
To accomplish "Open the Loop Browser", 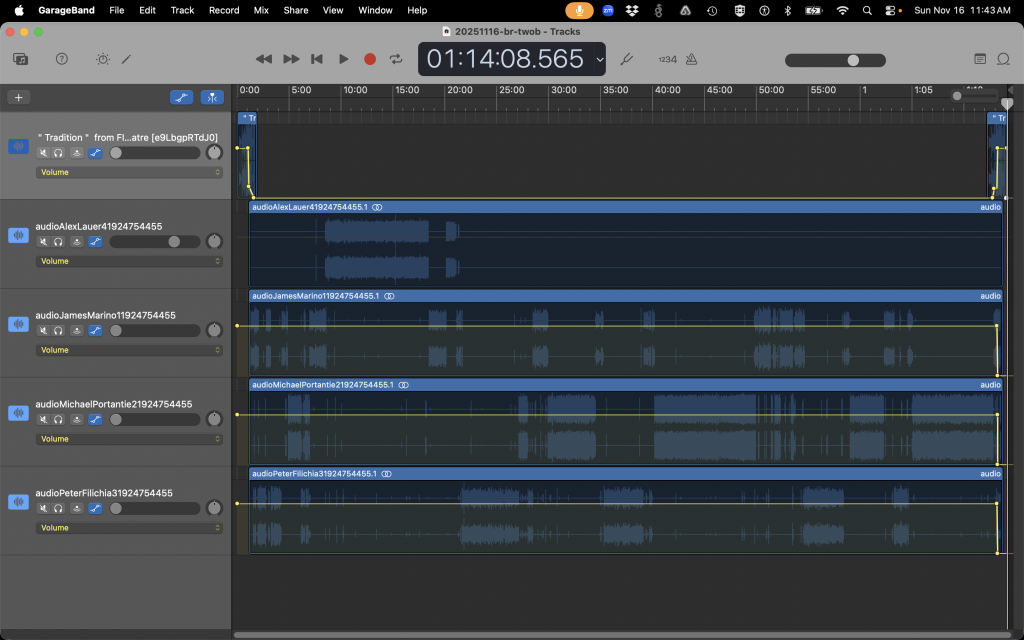I will coord(1005,59).
